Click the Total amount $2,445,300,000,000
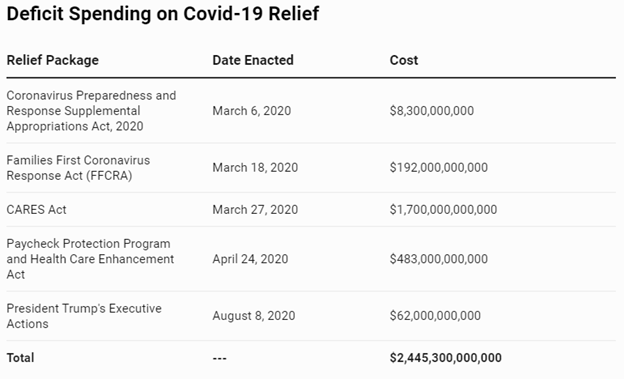The height and width of the screenshot is (379, 624). point(445,358)
